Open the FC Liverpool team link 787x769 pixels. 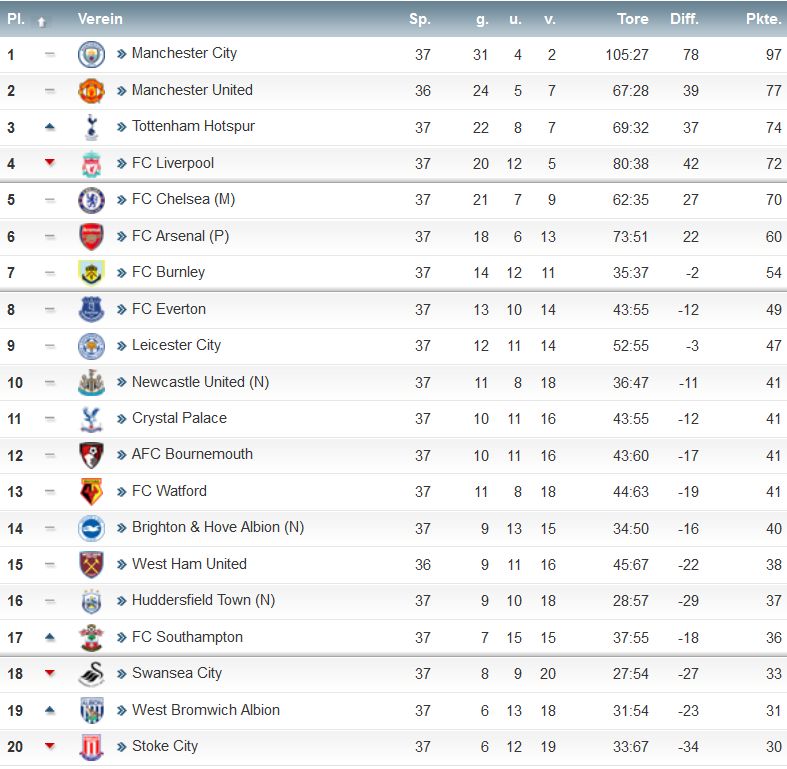(173, 163)
